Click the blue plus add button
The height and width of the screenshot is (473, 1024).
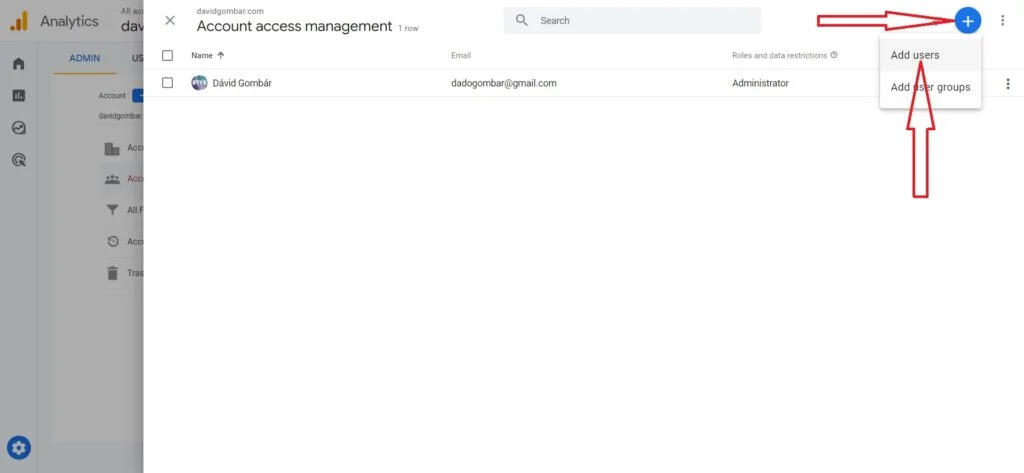(967, 21)
